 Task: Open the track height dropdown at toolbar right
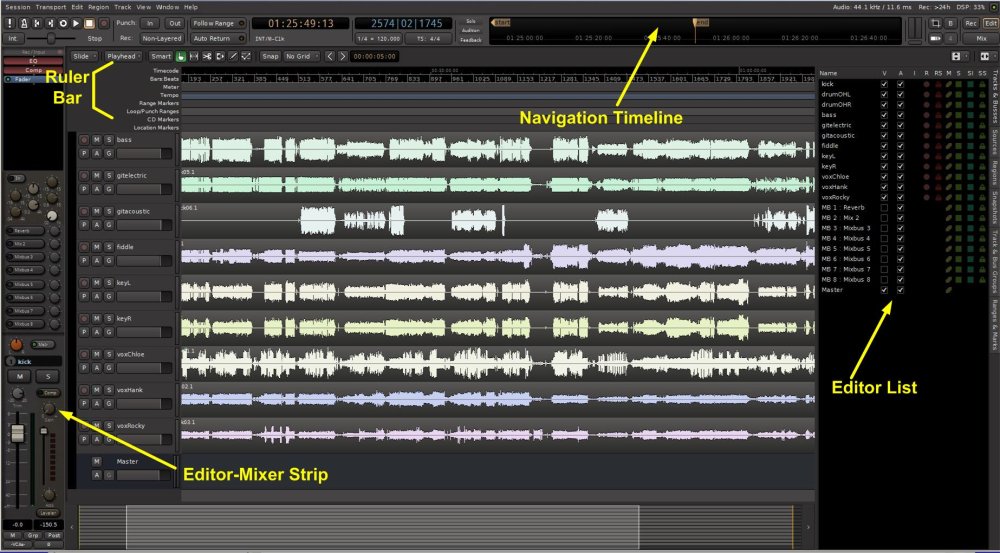click(959, 57)
